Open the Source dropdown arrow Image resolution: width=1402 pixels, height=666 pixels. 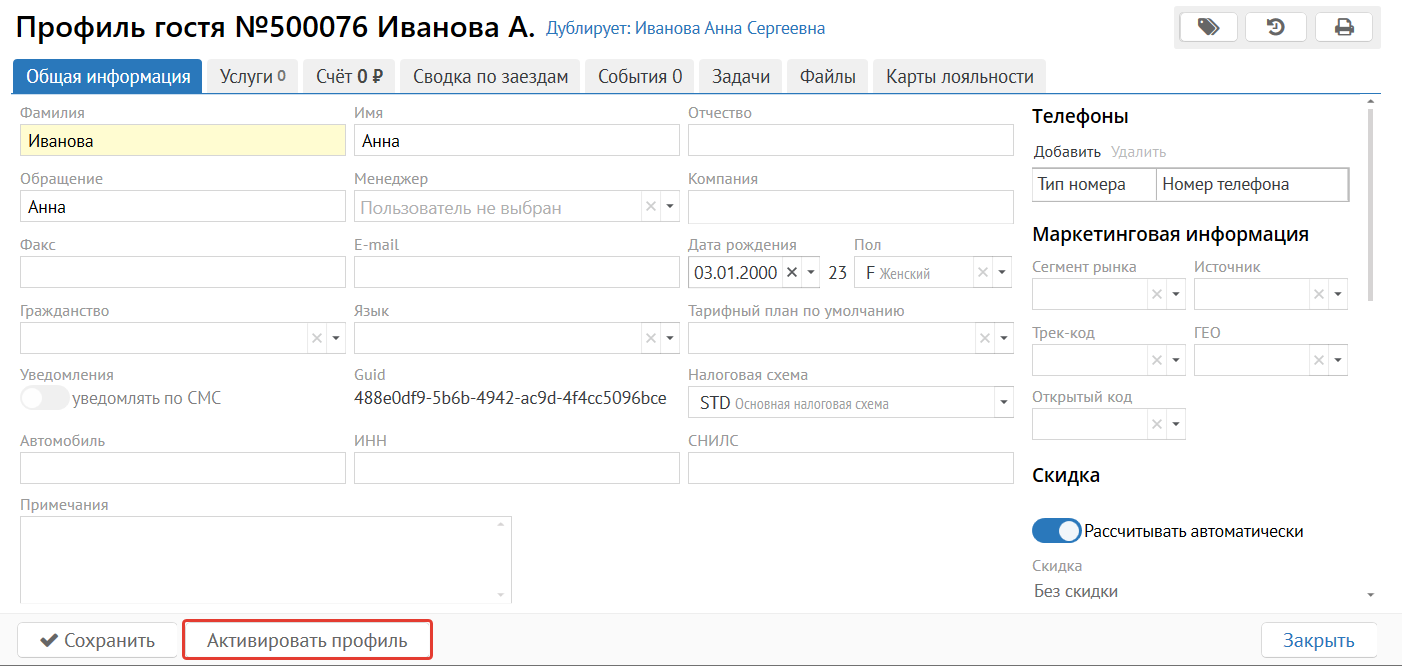pos(1338,295)
